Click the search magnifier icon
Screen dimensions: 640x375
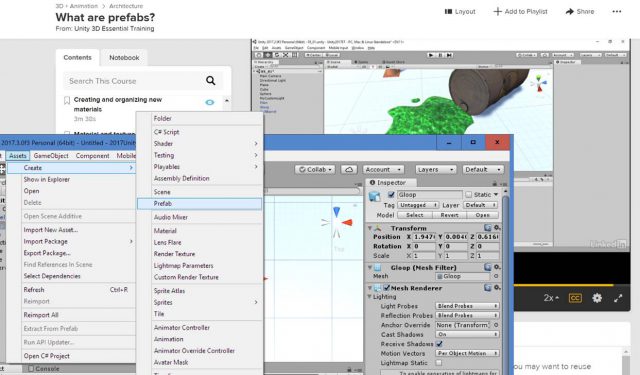[x=211, y=80]
